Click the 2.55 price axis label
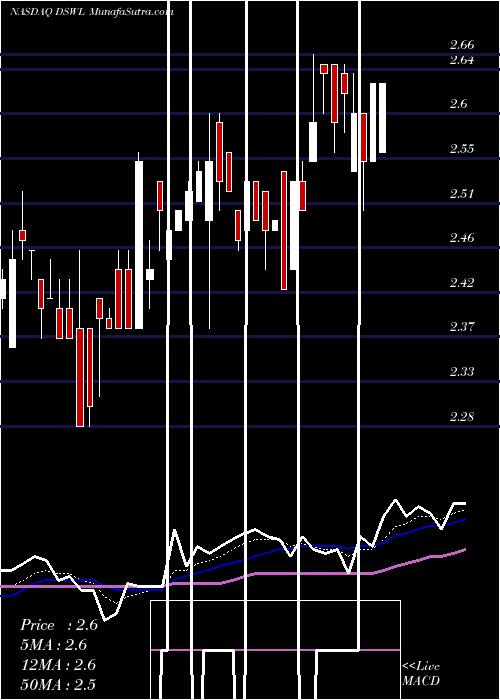The image size is (500, 700). pyautogui.click(x=462, y=149)
